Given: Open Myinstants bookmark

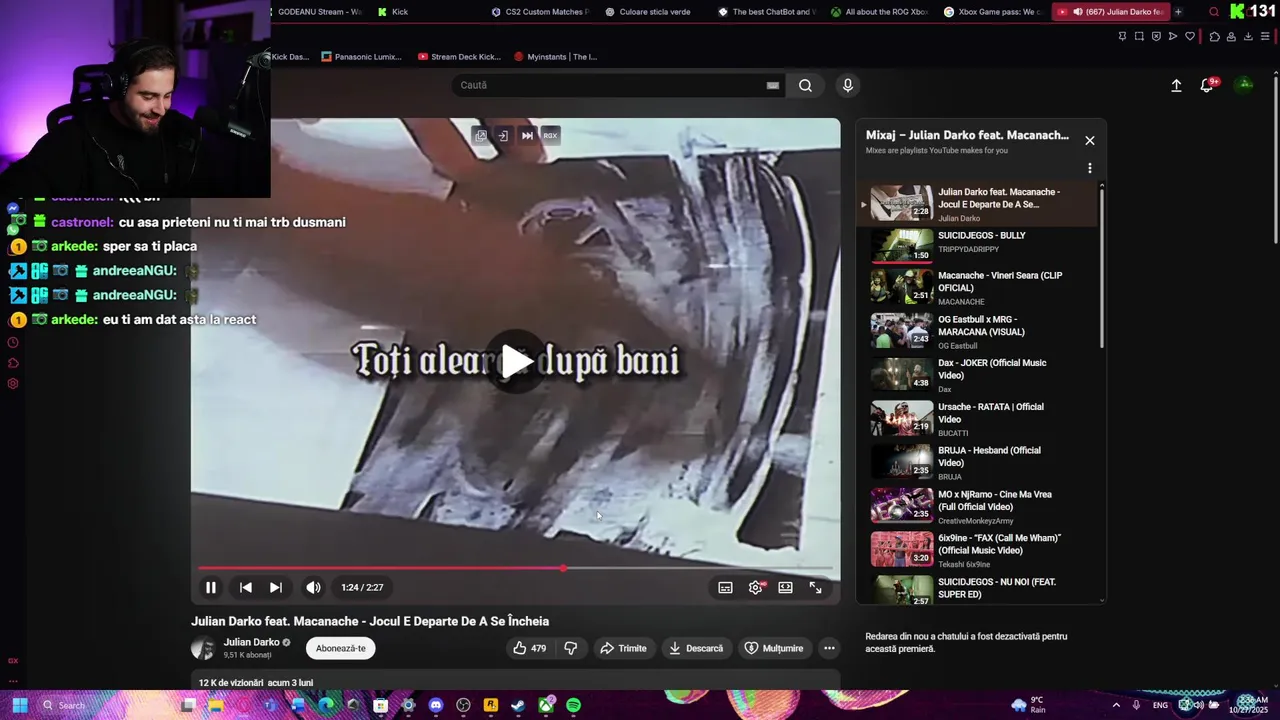Looking at the screenshot, I should click(555, 57).
